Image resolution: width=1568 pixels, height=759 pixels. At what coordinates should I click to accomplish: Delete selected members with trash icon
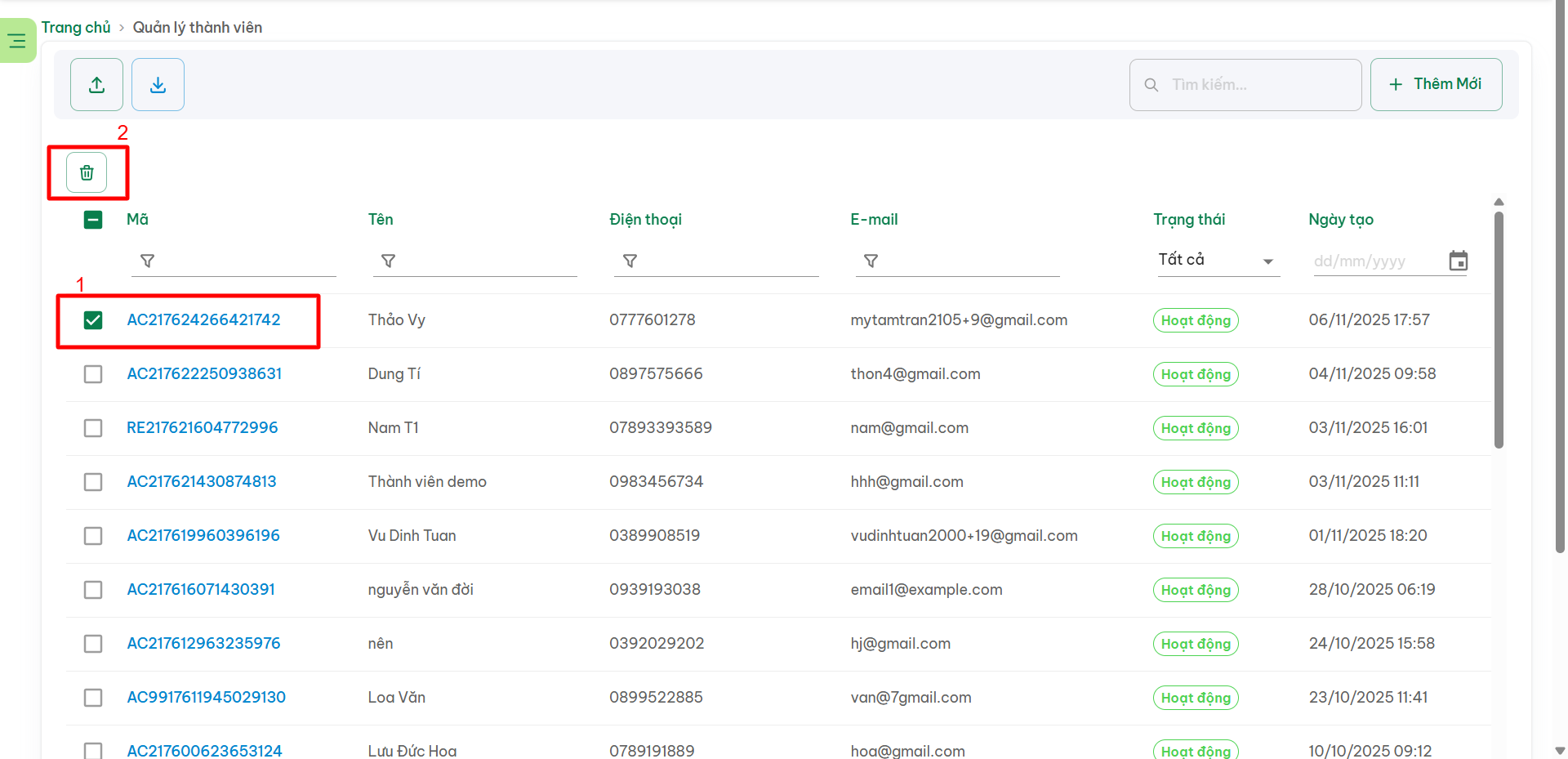click(x=87, y=173)
